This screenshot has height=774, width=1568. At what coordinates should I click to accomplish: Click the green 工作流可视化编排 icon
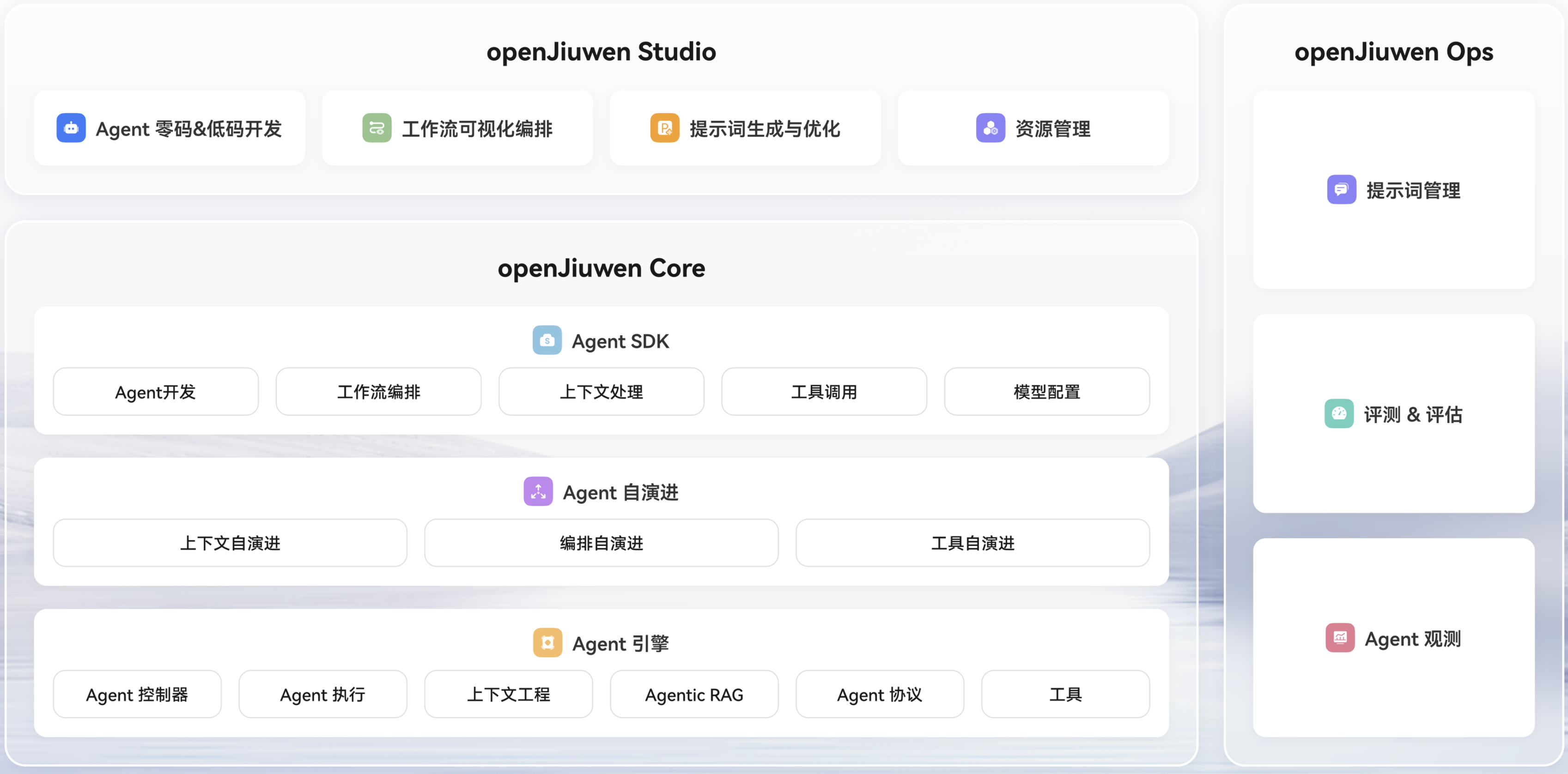376,128
